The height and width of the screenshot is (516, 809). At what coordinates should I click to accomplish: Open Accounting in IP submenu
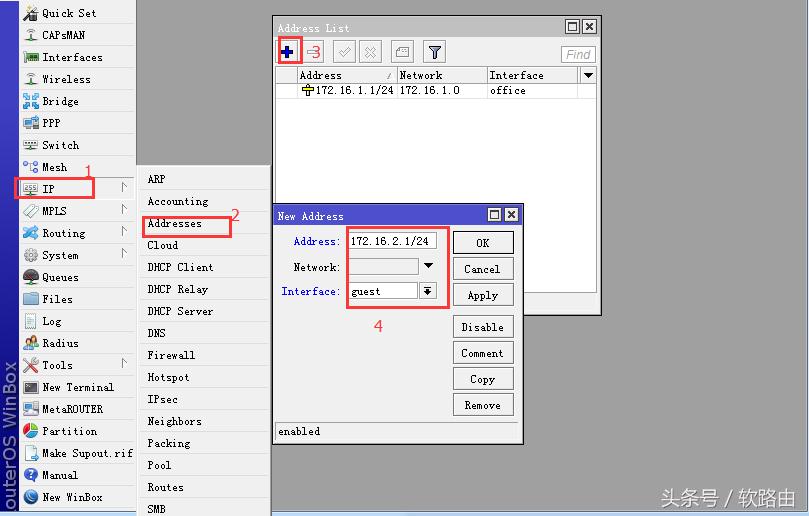pos(178,201)
